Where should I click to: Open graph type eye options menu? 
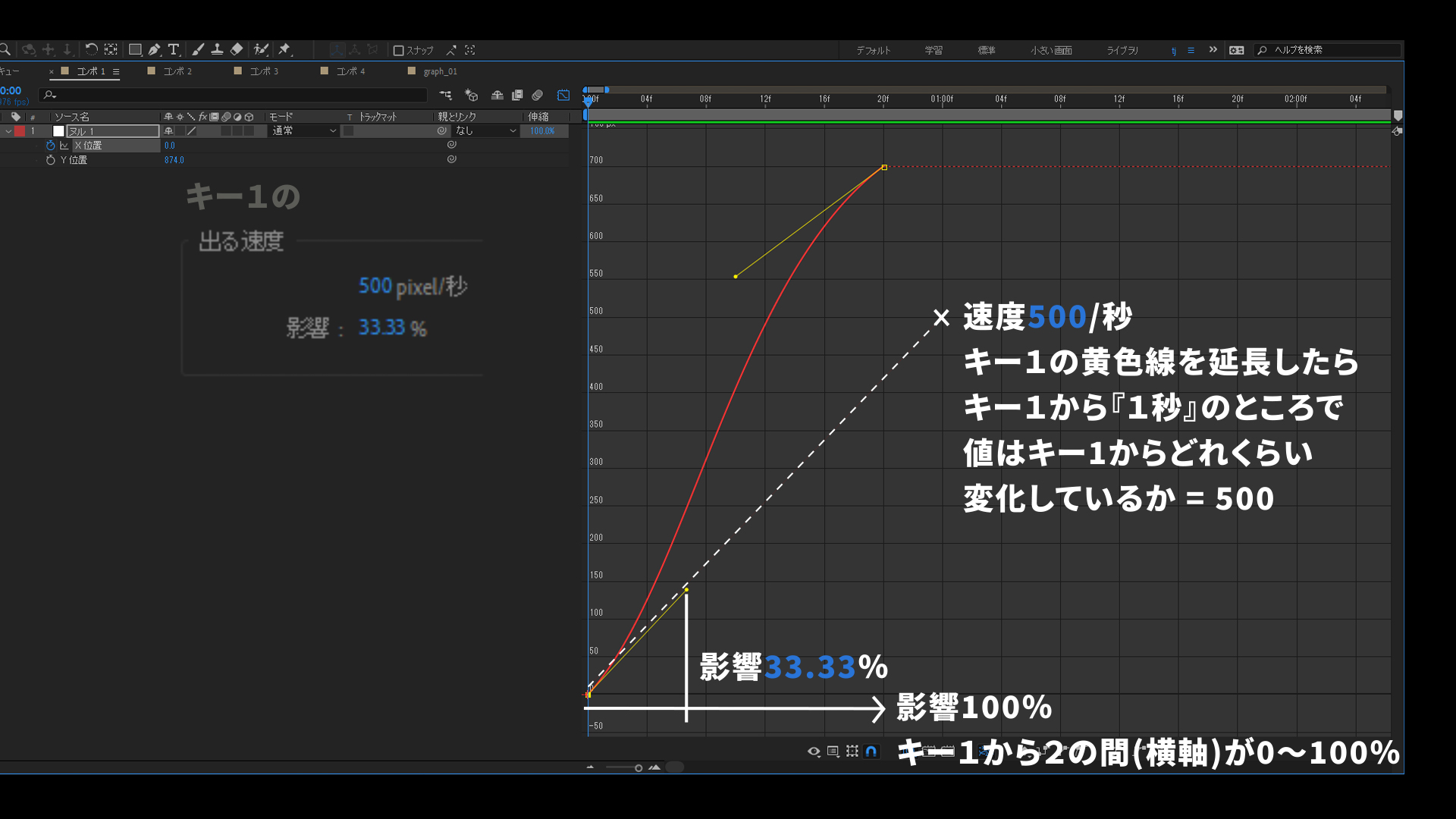tap(814, 751)
